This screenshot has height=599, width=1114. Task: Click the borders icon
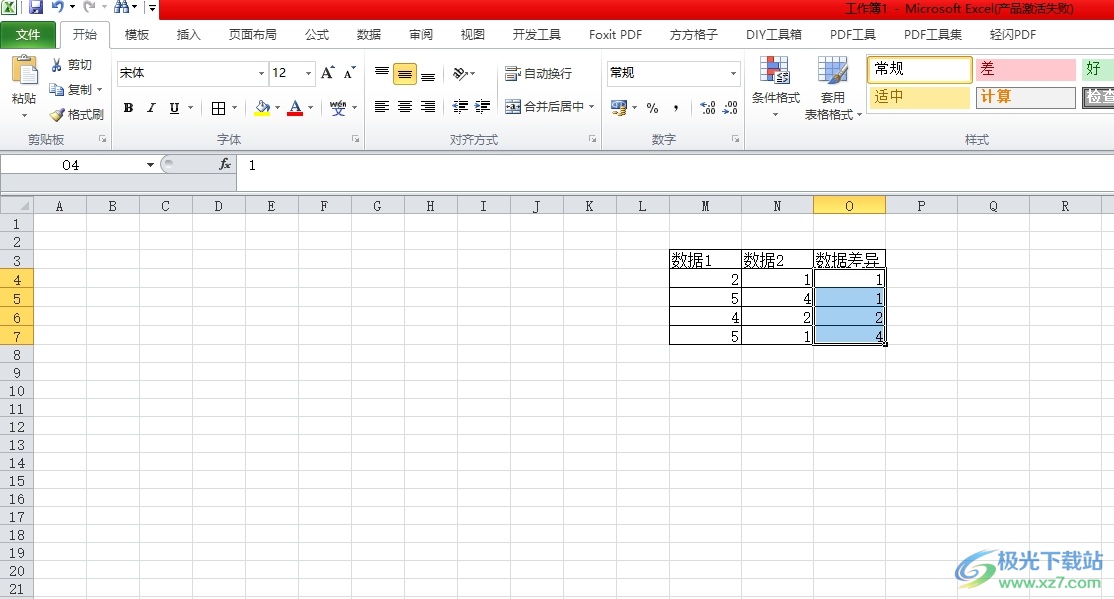point(218,108)
